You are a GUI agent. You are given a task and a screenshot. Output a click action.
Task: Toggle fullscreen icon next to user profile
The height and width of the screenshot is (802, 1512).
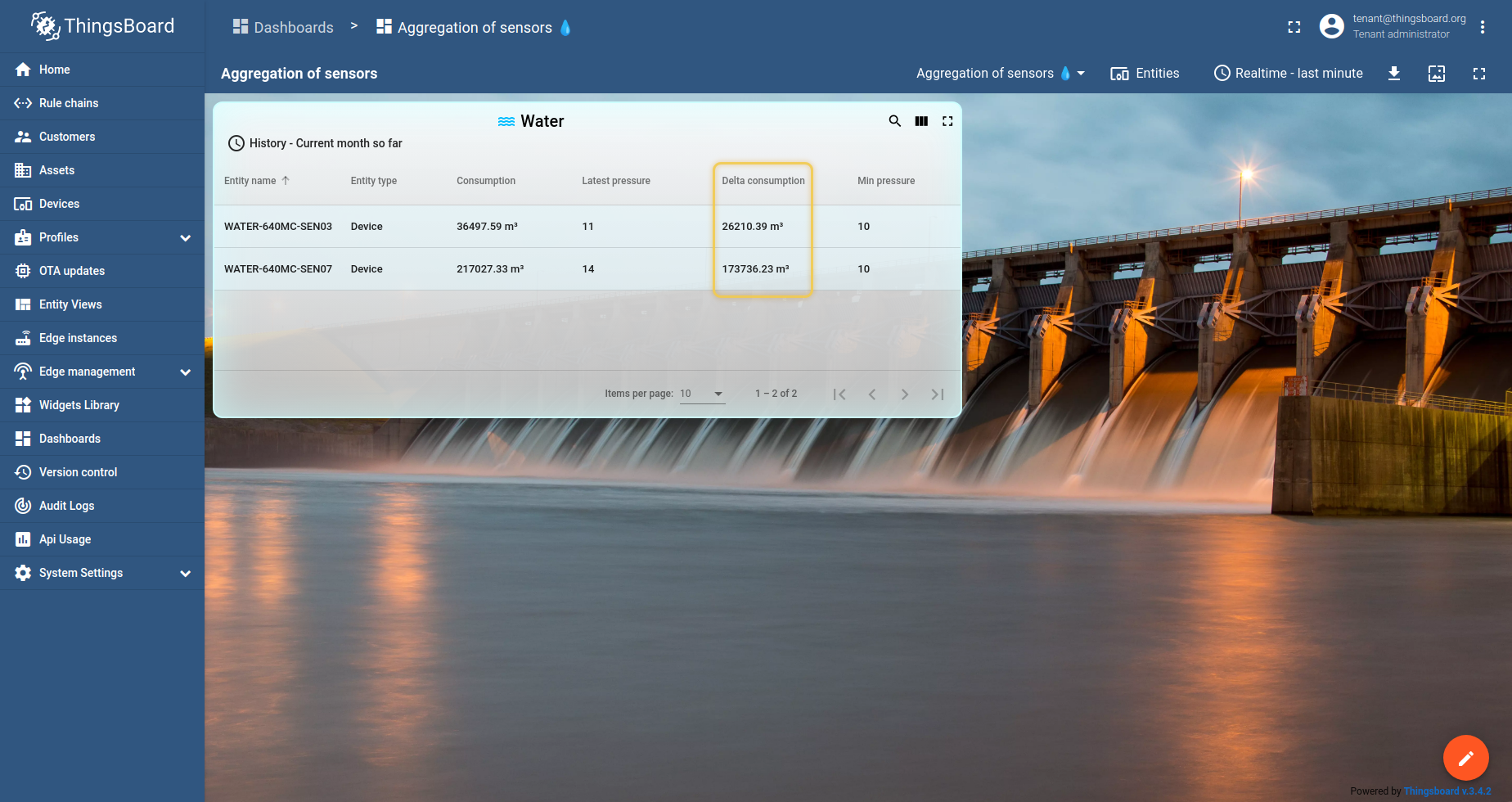(x=1294, y=27)
